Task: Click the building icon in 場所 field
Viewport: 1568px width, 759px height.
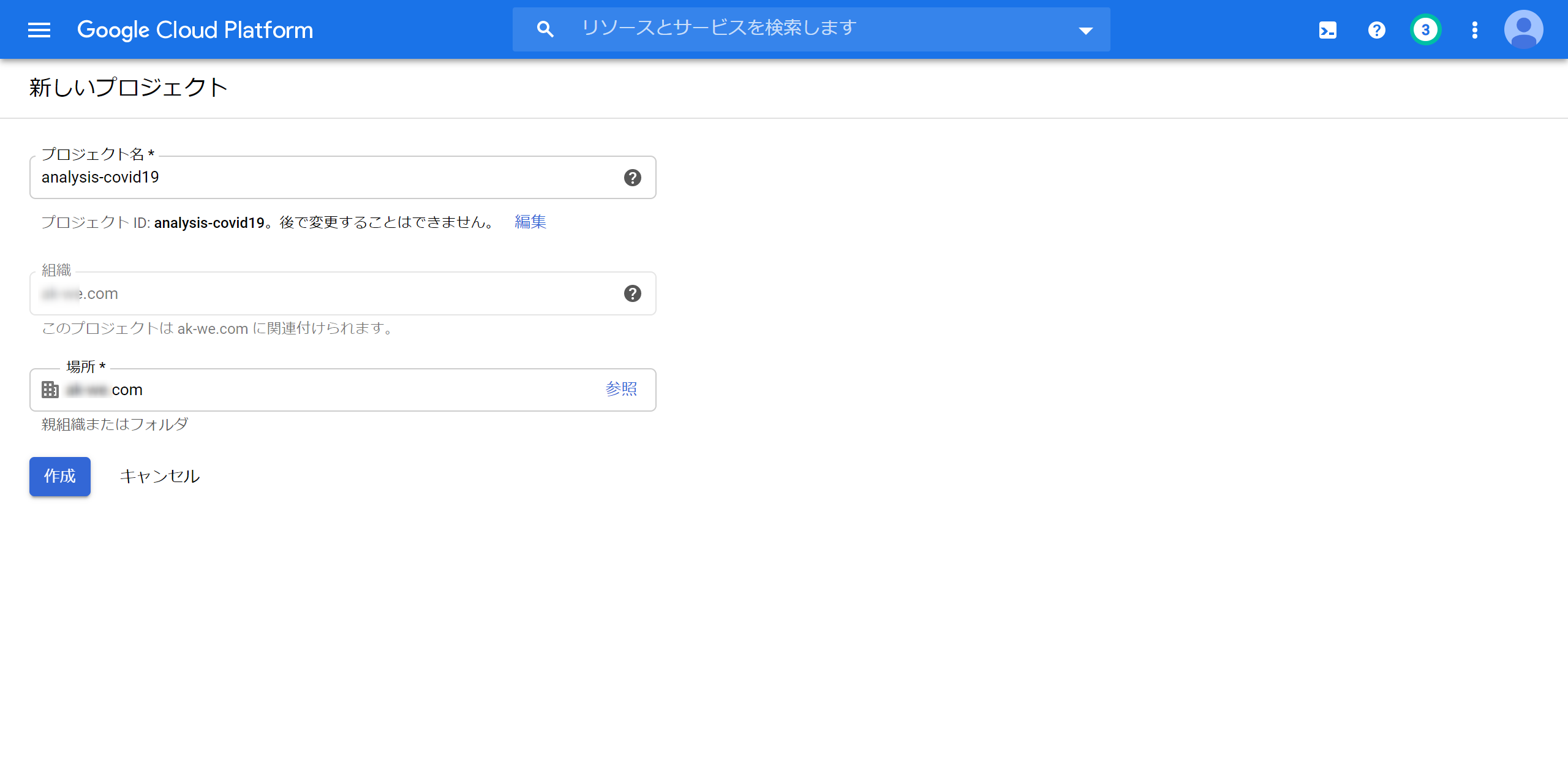Action: tap(48, 390)
